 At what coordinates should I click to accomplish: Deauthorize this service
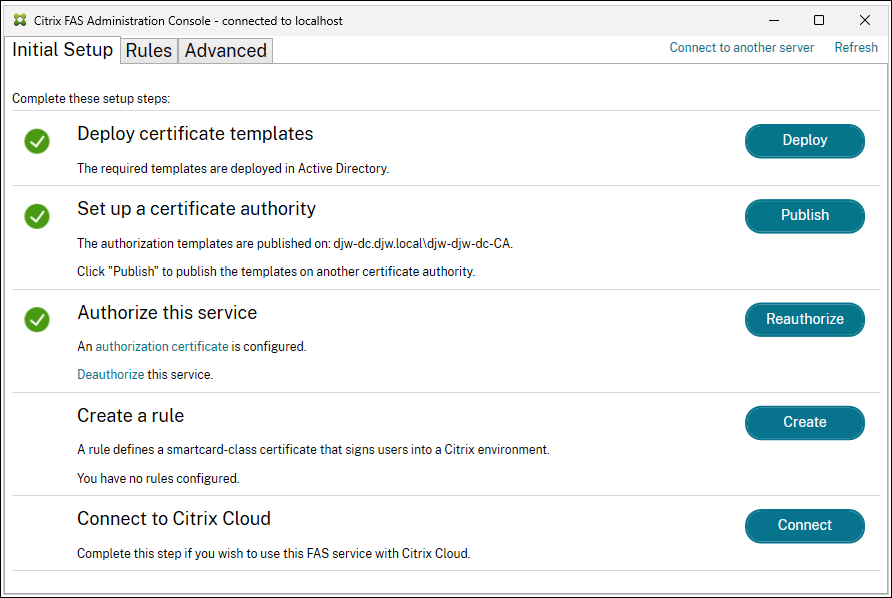(110, 374)
